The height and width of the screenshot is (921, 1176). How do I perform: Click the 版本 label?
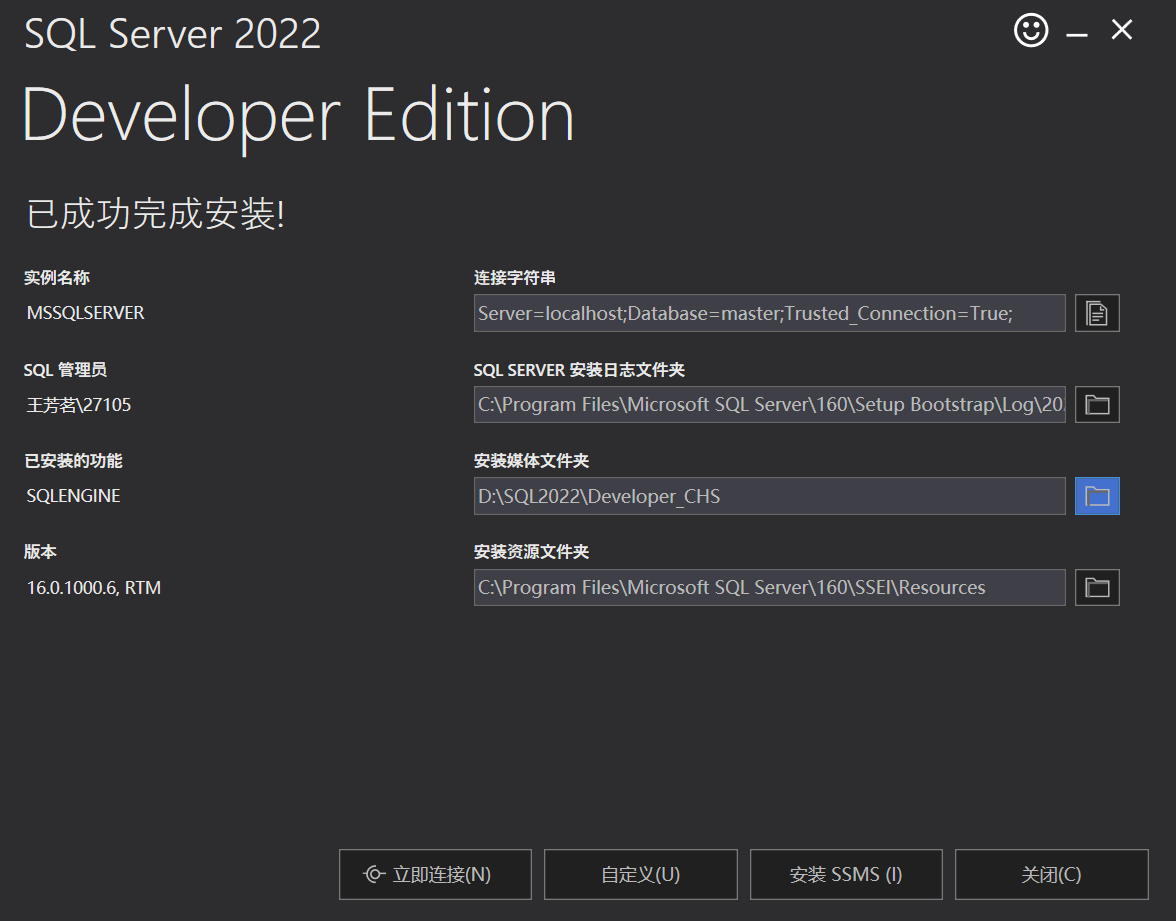40,551
